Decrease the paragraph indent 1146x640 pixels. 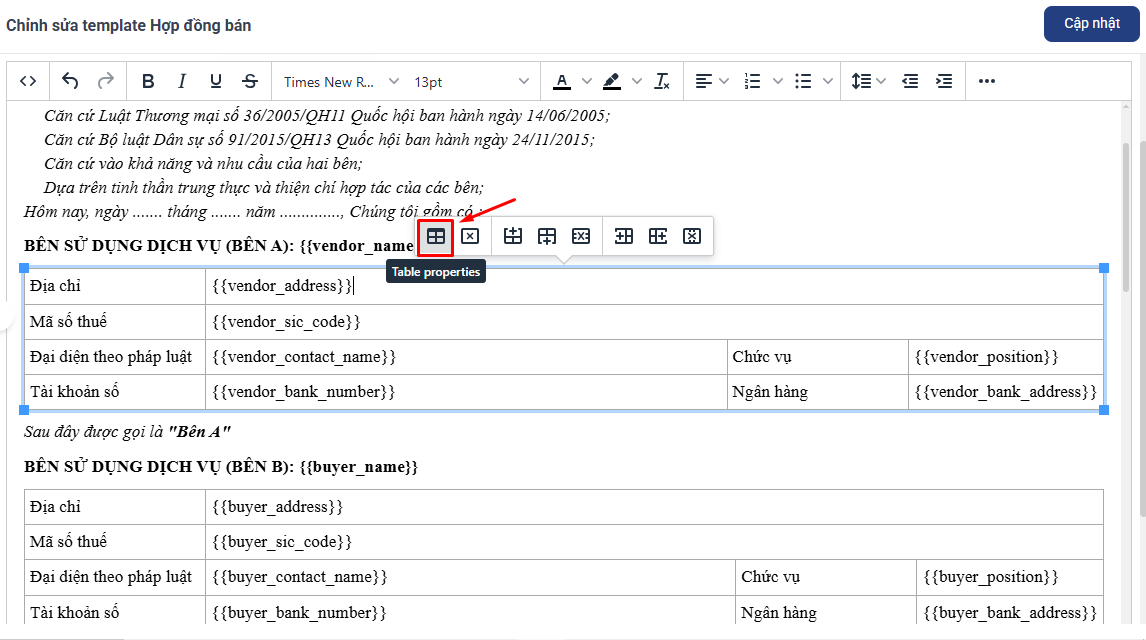910,81
